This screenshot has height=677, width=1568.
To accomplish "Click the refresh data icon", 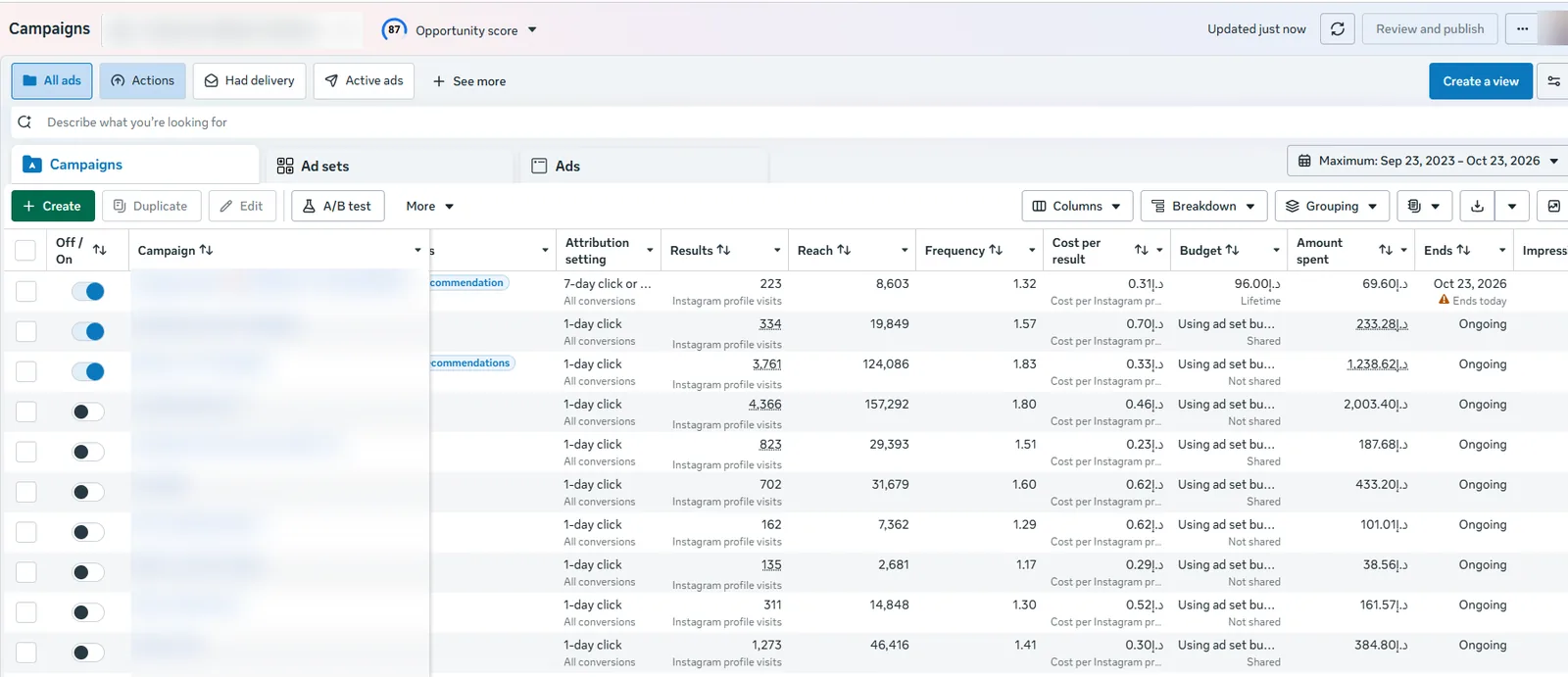I will pos(1338,29).
